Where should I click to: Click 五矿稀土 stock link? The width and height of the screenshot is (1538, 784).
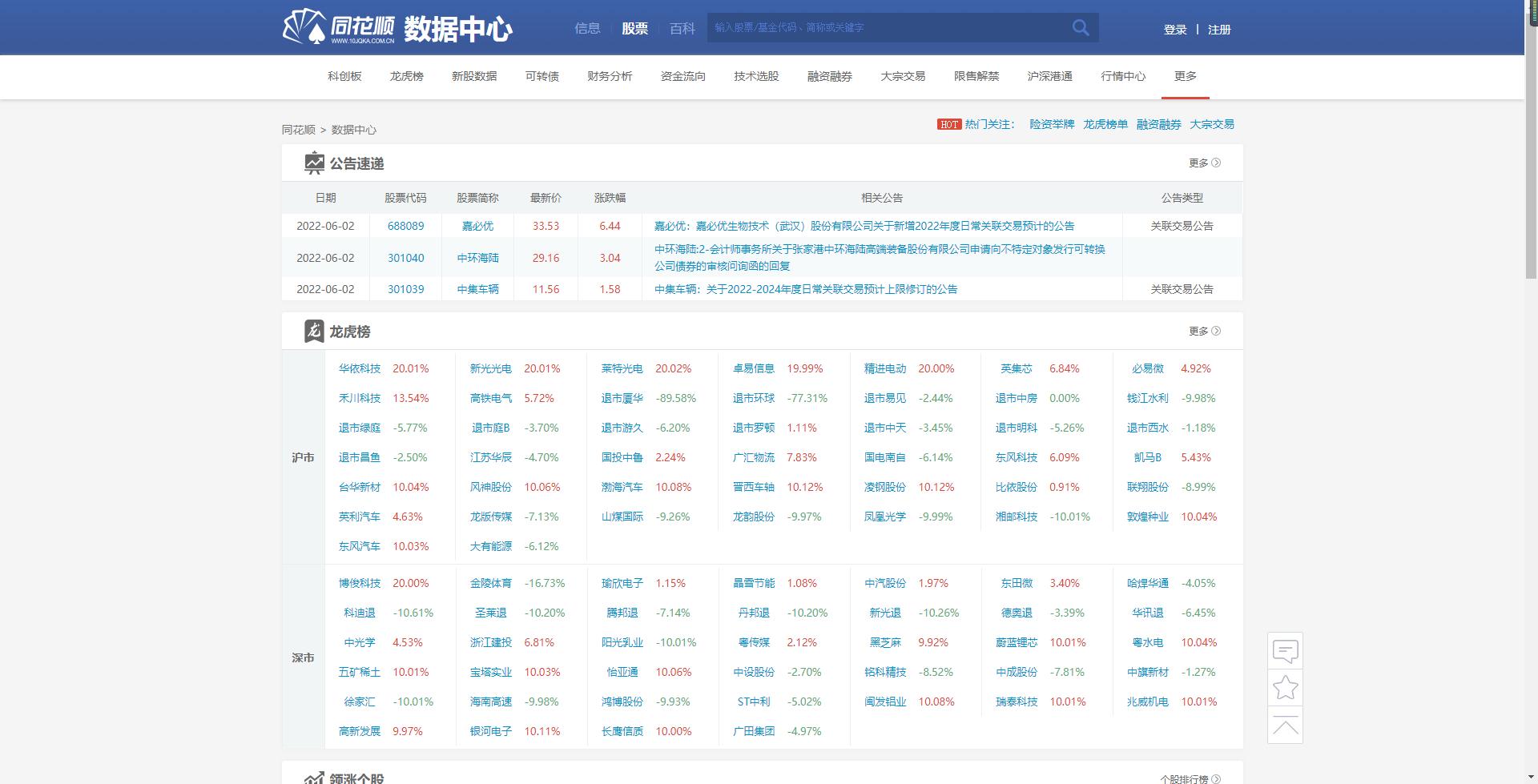point(360,672)
